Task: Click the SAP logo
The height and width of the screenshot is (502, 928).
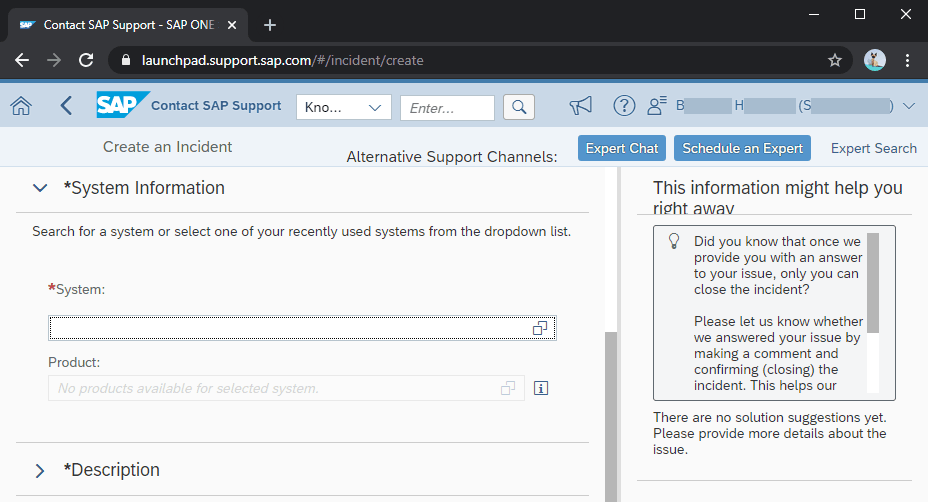Action: pyautogui.click(x=123, y=105)
